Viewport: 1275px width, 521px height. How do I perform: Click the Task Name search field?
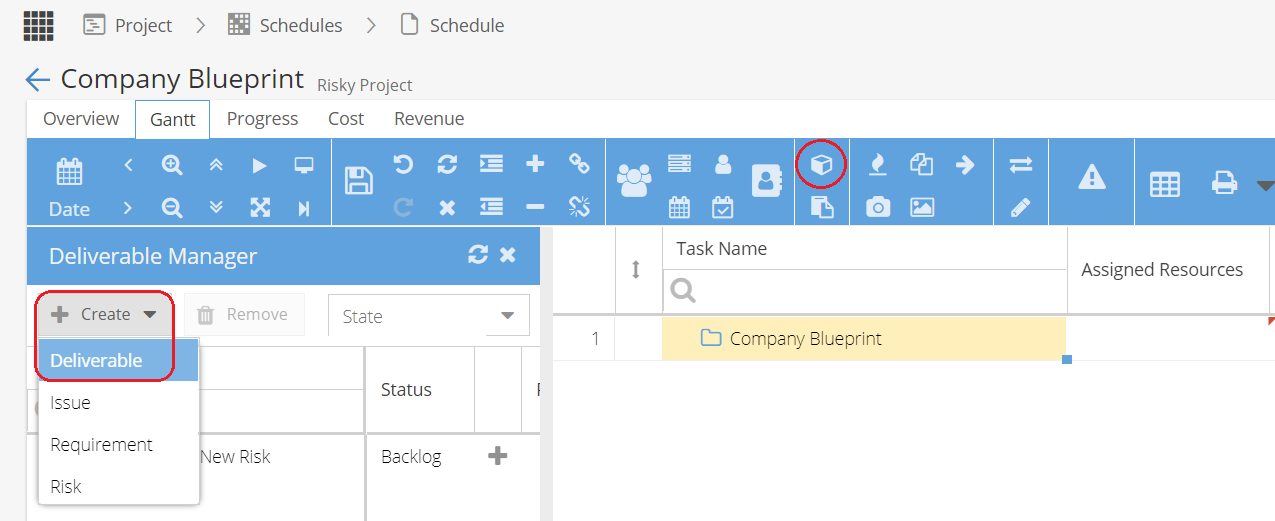pyautogui.click(x=864, y=291)
